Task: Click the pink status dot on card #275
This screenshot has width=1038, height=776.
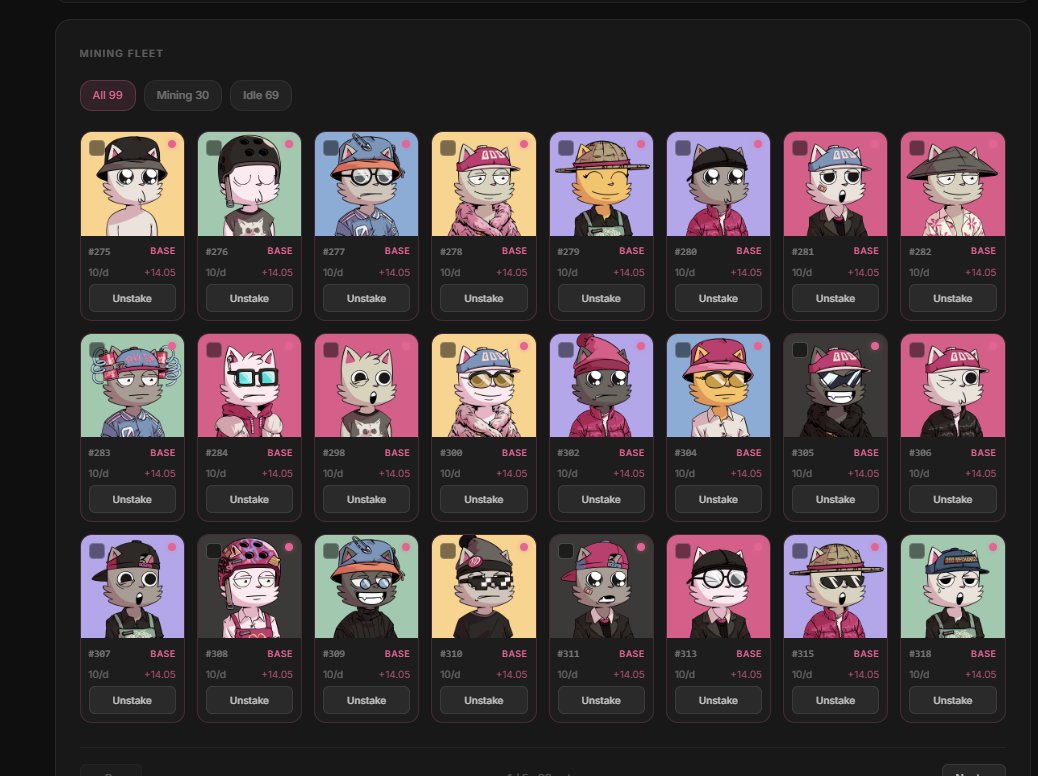Action: 171,144
